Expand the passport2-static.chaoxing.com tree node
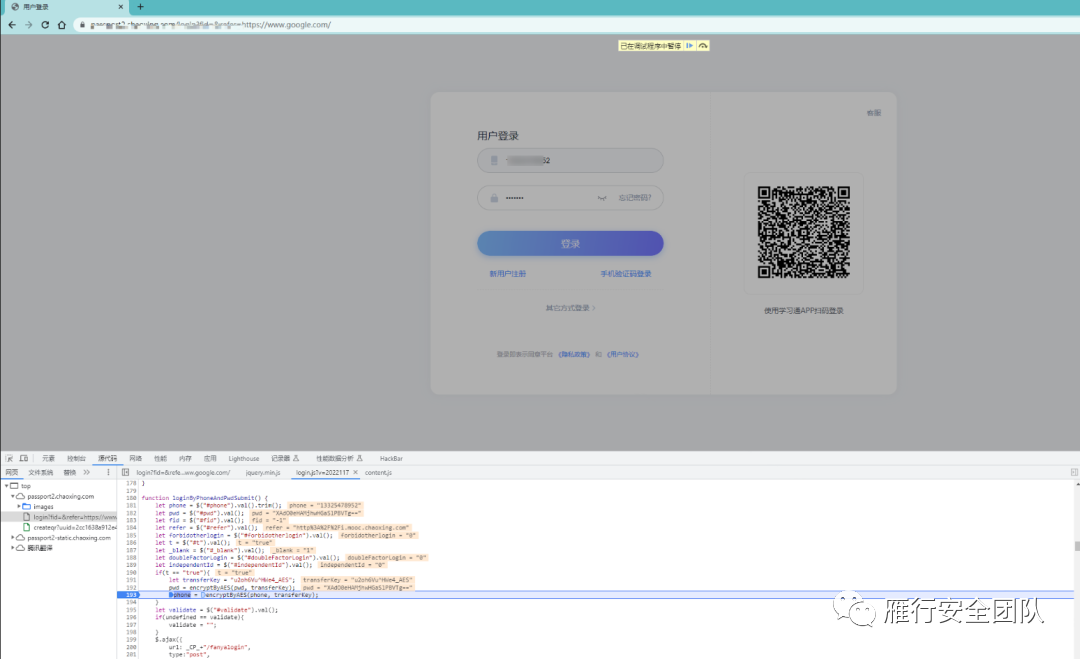Viewport: 1080px width, 659px height. pyautogui.click(x=12, y=537)
